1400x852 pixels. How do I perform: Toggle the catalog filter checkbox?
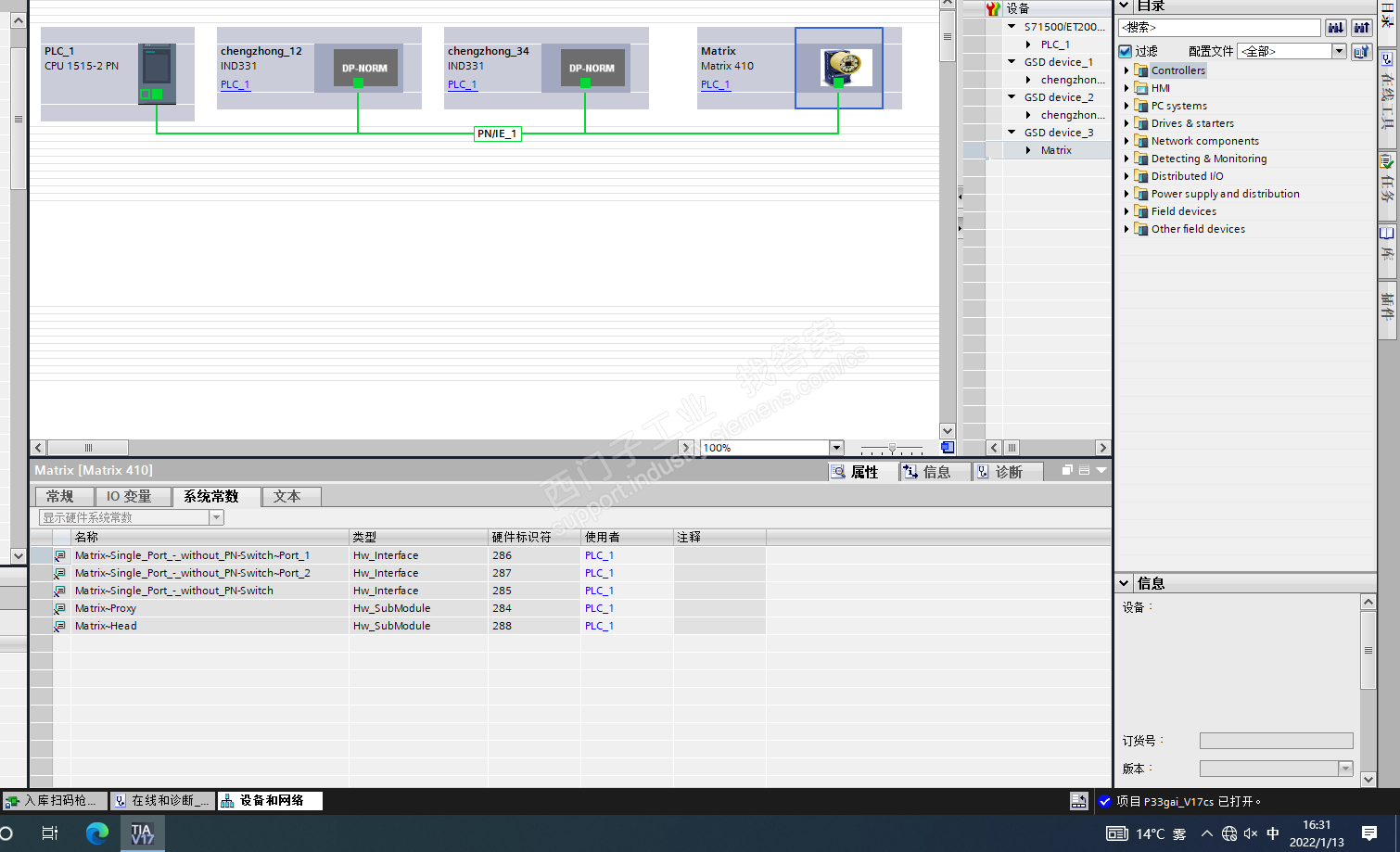(x=1126, y=52)
